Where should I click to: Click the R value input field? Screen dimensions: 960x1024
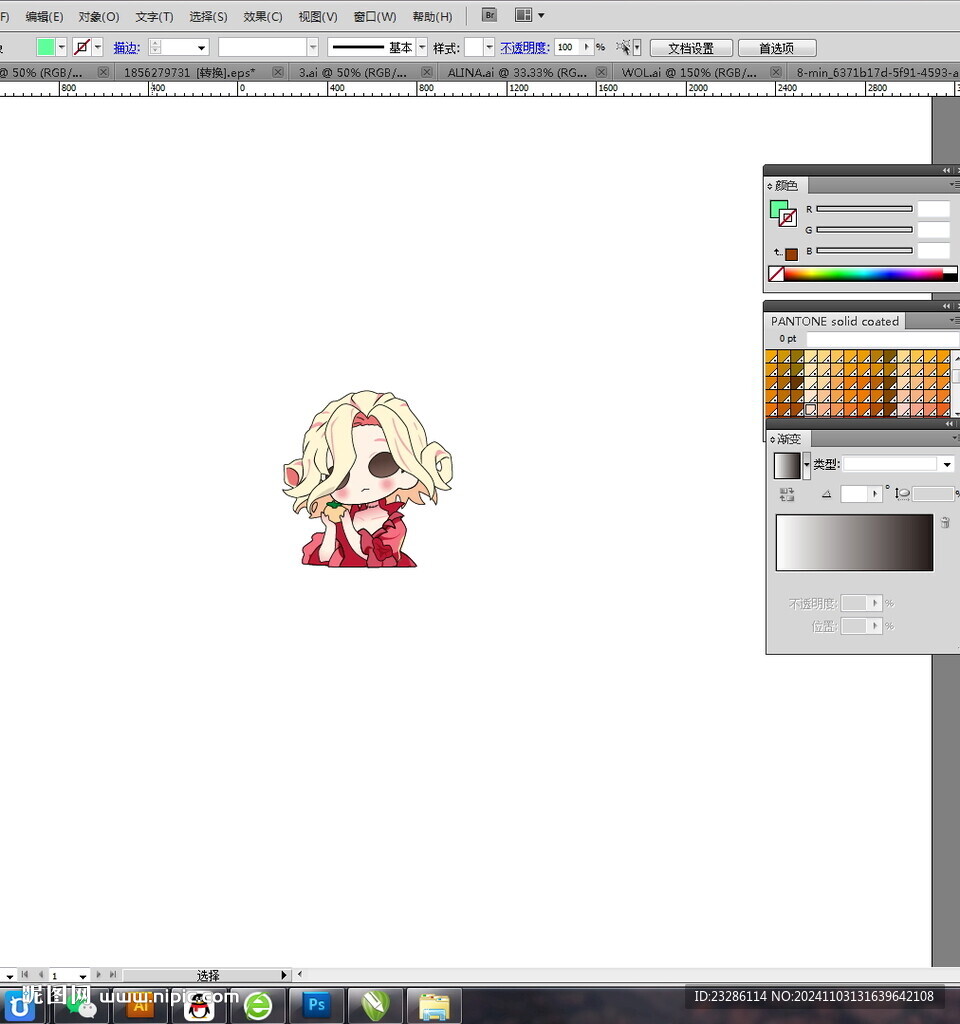[934, 209]
